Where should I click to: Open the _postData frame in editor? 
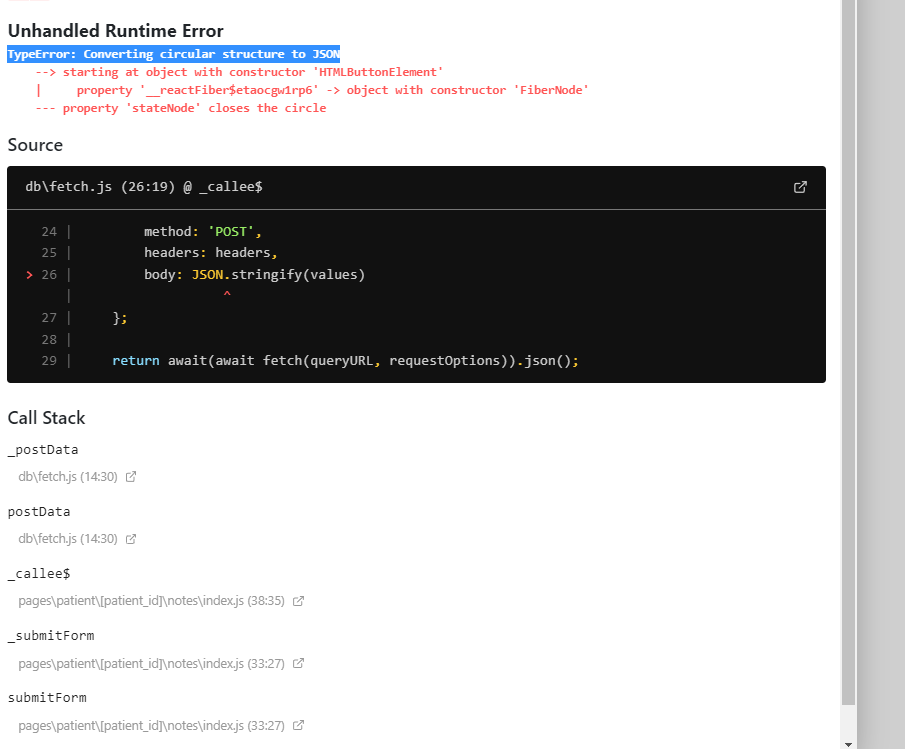point(131,477)
